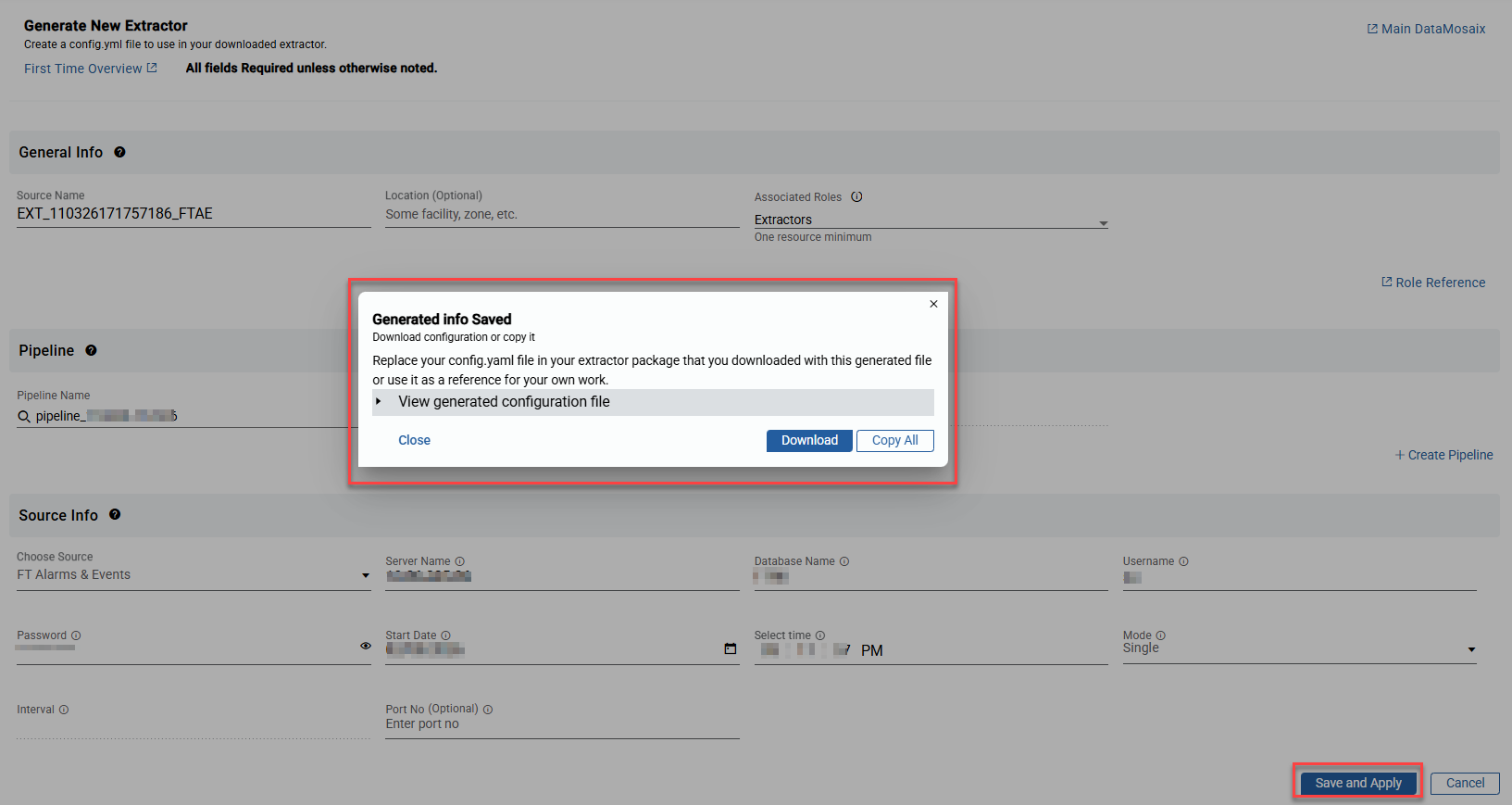
Task: Click the Select time field
Action: (x=931, y=651)
